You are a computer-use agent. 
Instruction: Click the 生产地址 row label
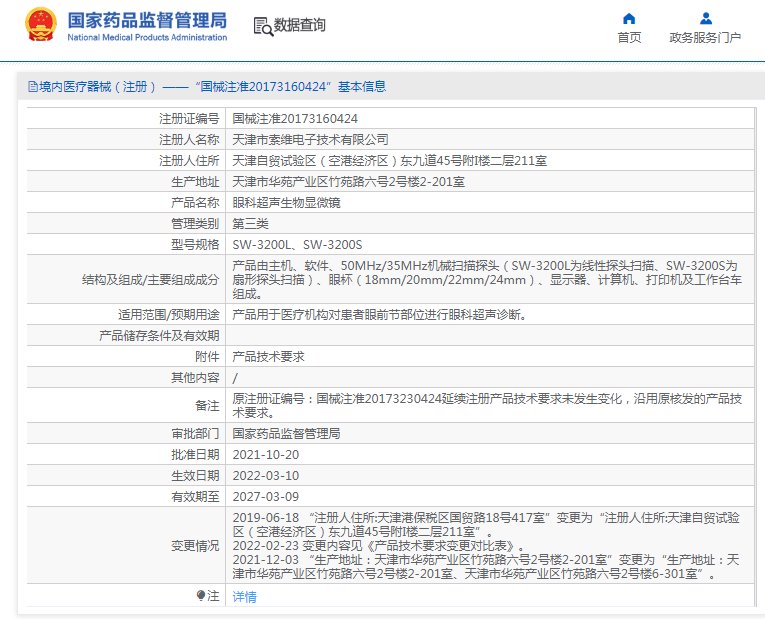point(195,181)
